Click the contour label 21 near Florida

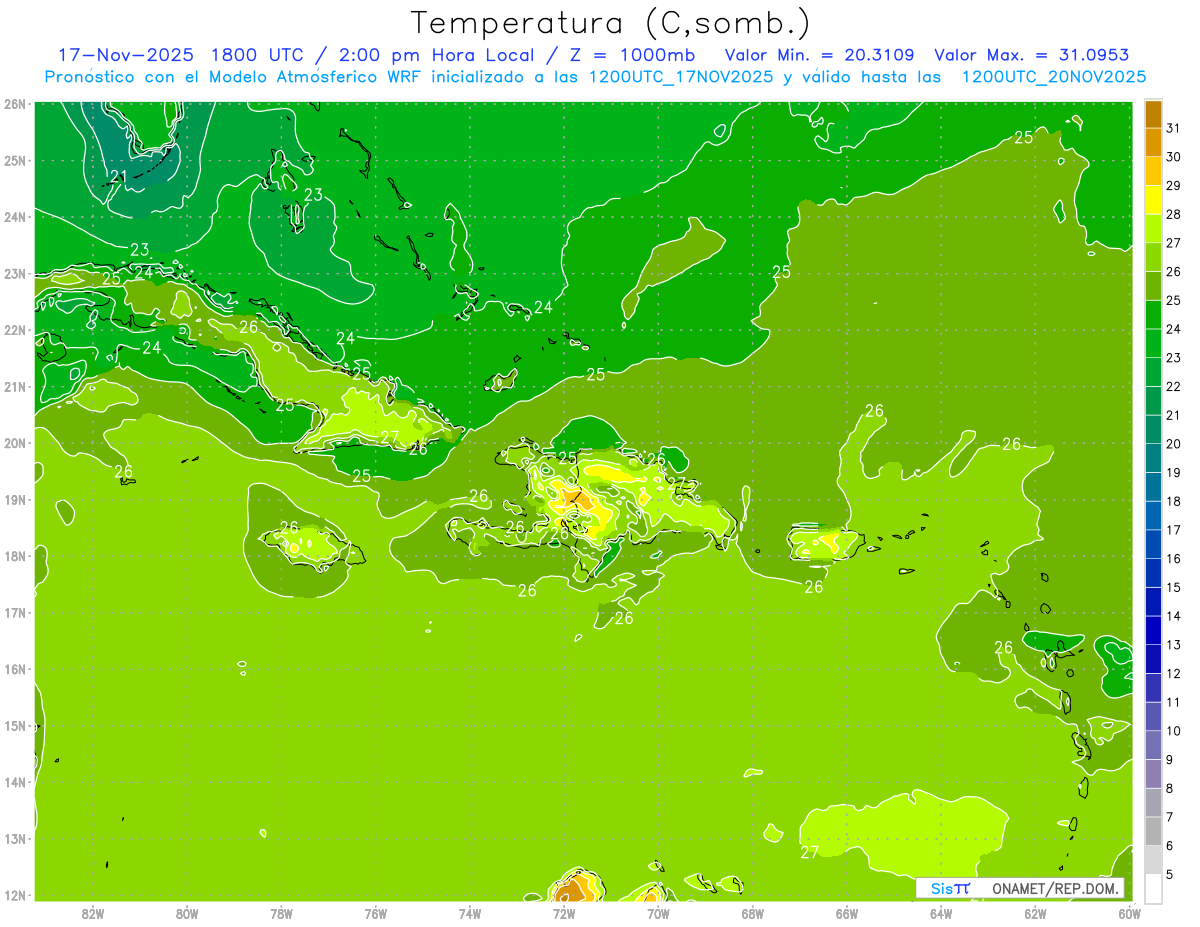[118, 177]
